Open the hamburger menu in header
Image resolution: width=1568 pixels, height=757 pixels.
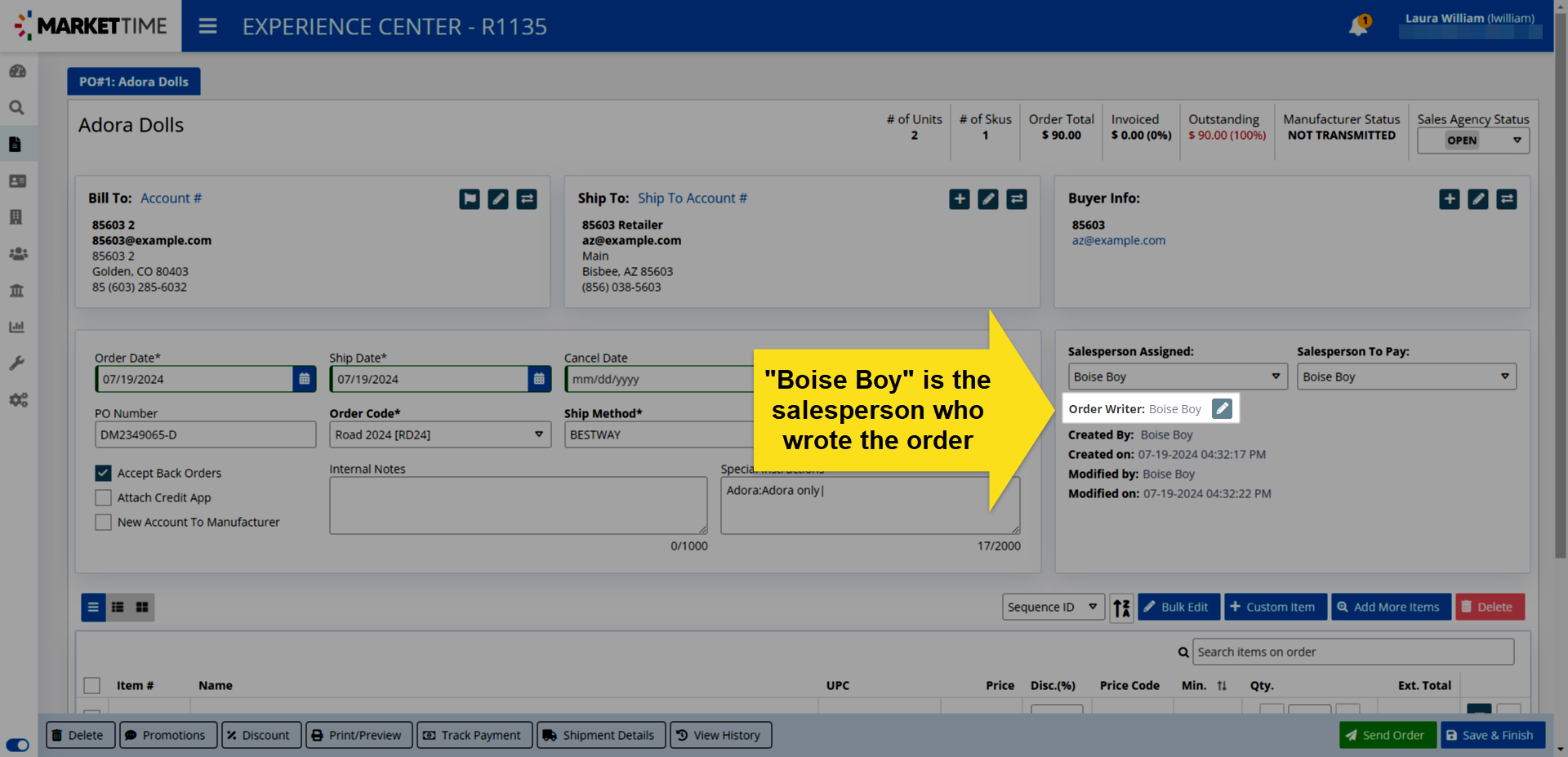point(207,26)
